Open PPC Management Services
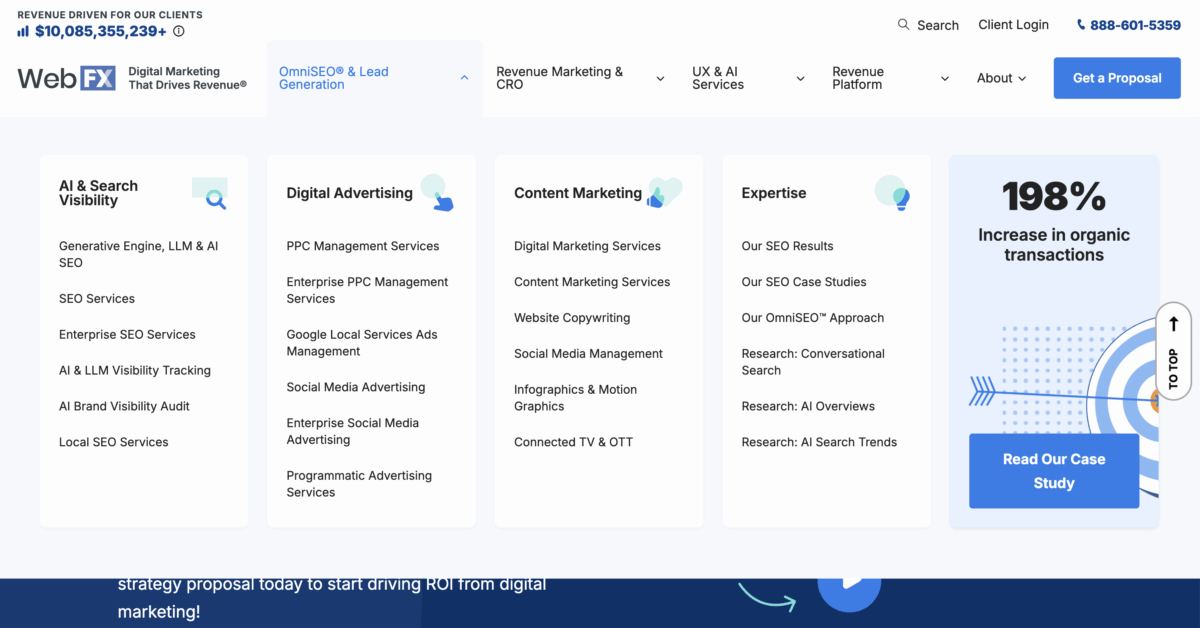 363,246
